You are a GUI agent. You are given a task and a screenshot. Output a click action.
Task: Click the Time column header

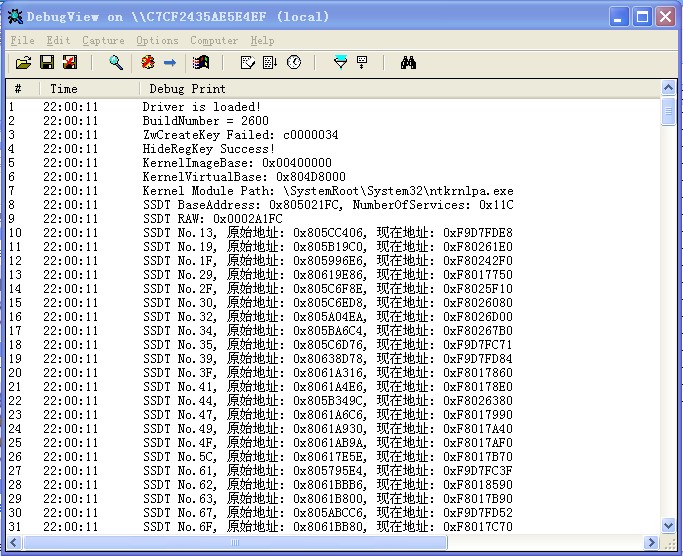(89, 89)
